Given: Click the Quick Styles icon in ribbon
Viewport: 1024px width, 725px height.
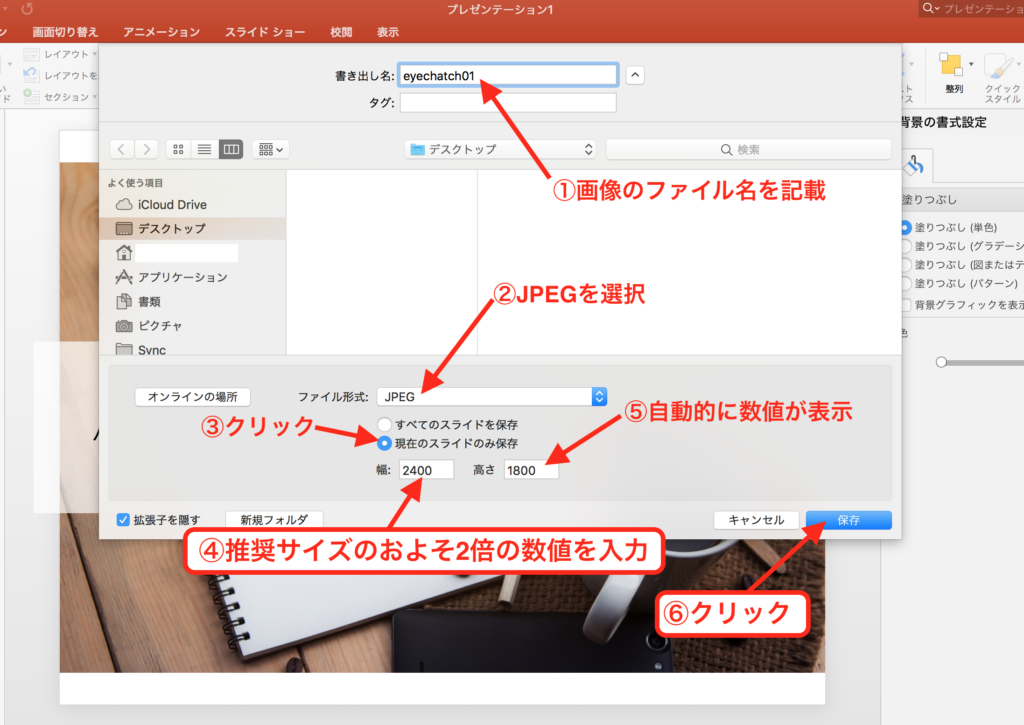Looking at the screenshot, I should [x=1001, y=70].
